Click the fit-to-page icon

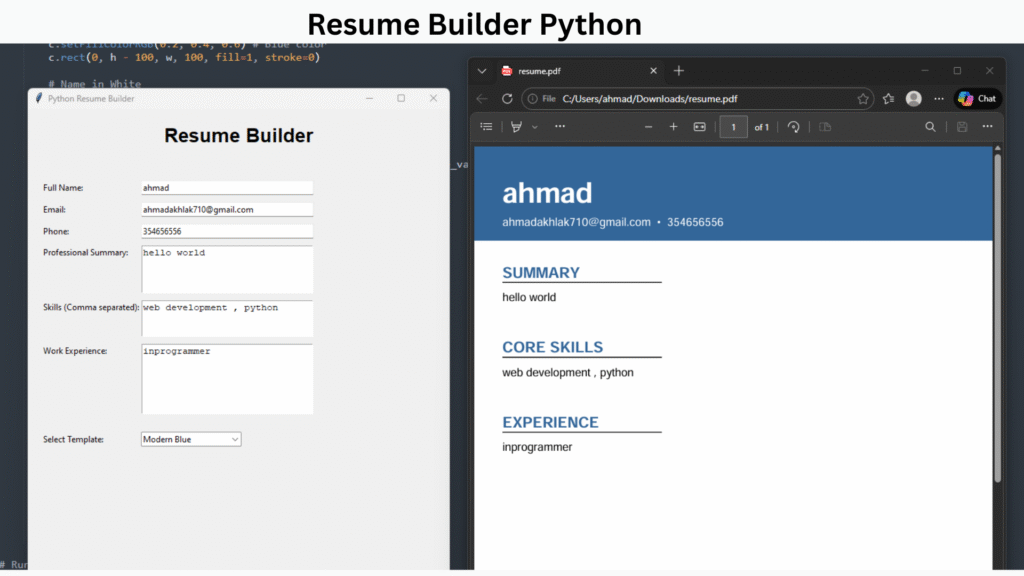(x=699, y=127)
